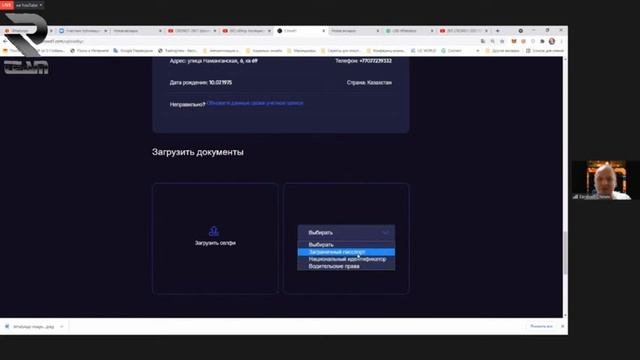Click the Загрузить документы heading
This screenshot has width=640, height=360.
pos(198,152)
